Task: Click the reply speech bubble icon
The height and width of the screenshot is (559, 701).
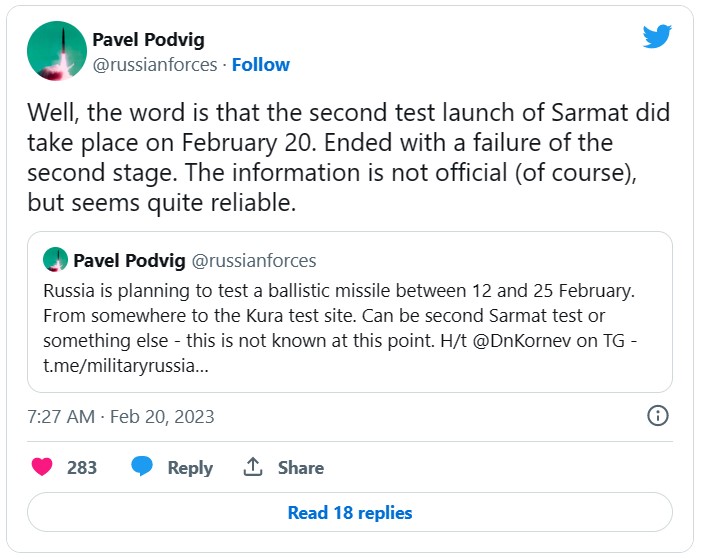Action: point(143,467)
